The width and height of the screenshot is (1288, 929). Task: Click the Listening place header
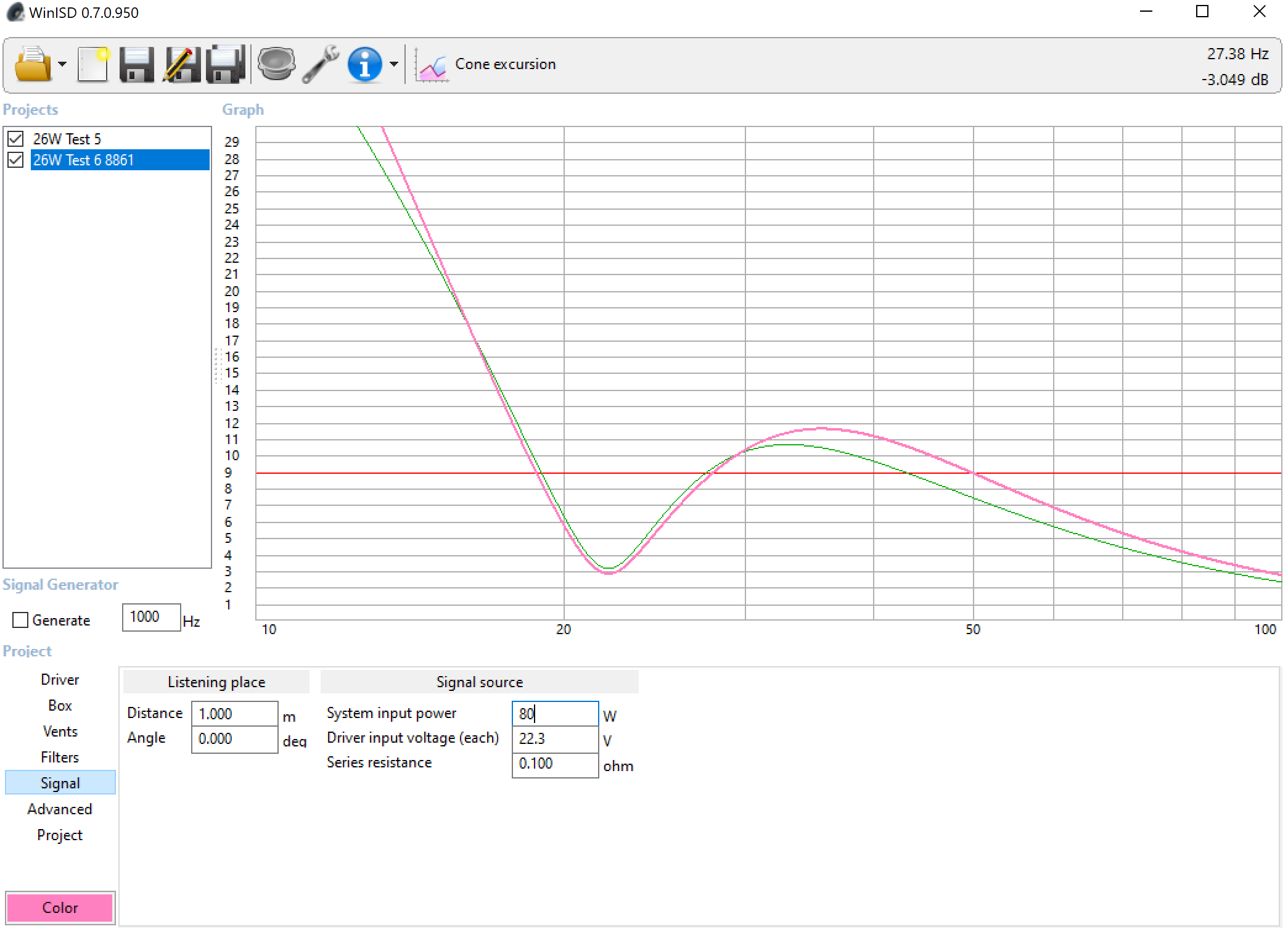pos(216,682)
